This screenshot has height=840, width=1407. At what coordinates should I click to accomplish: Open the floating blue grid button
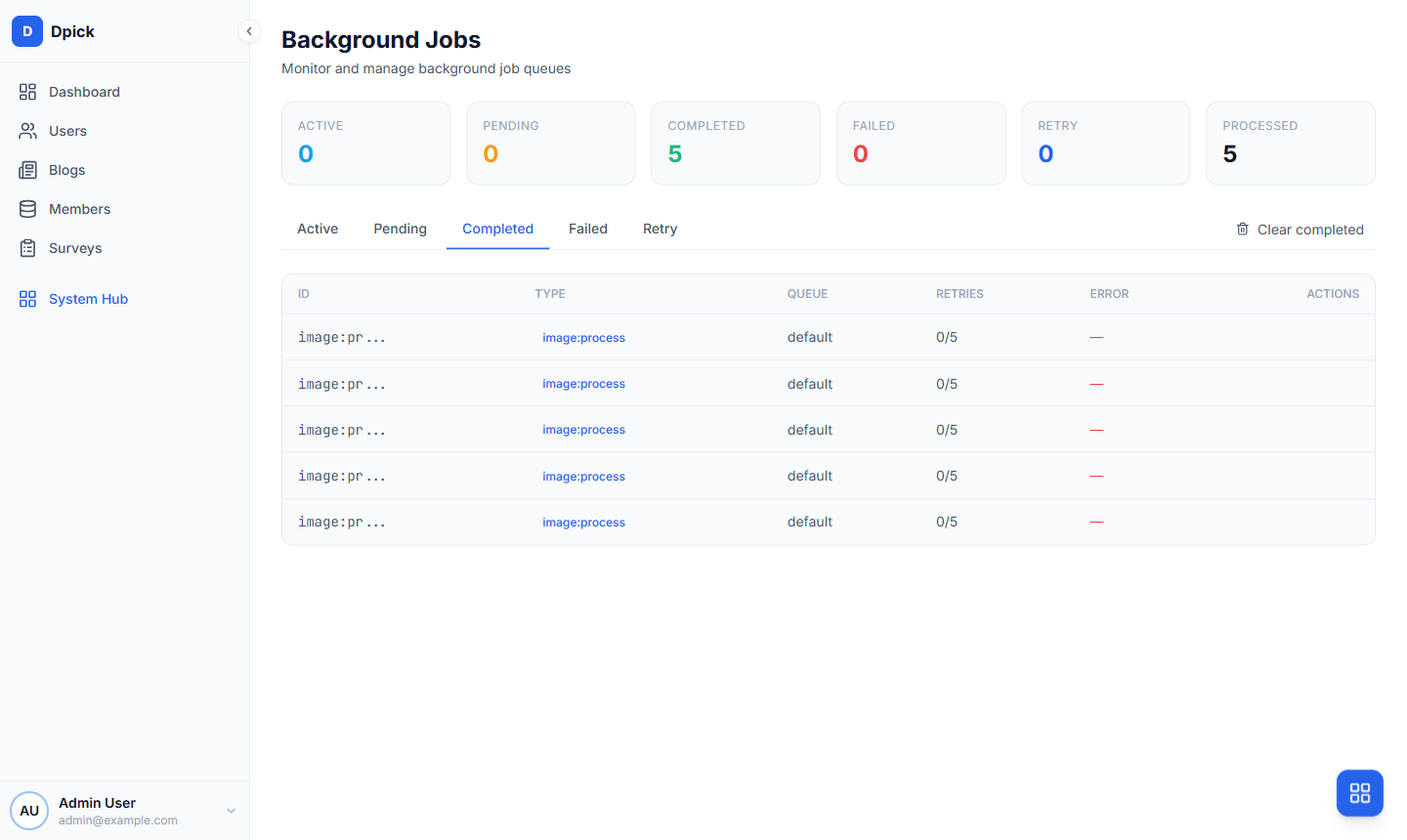[x=1360, y=793]
